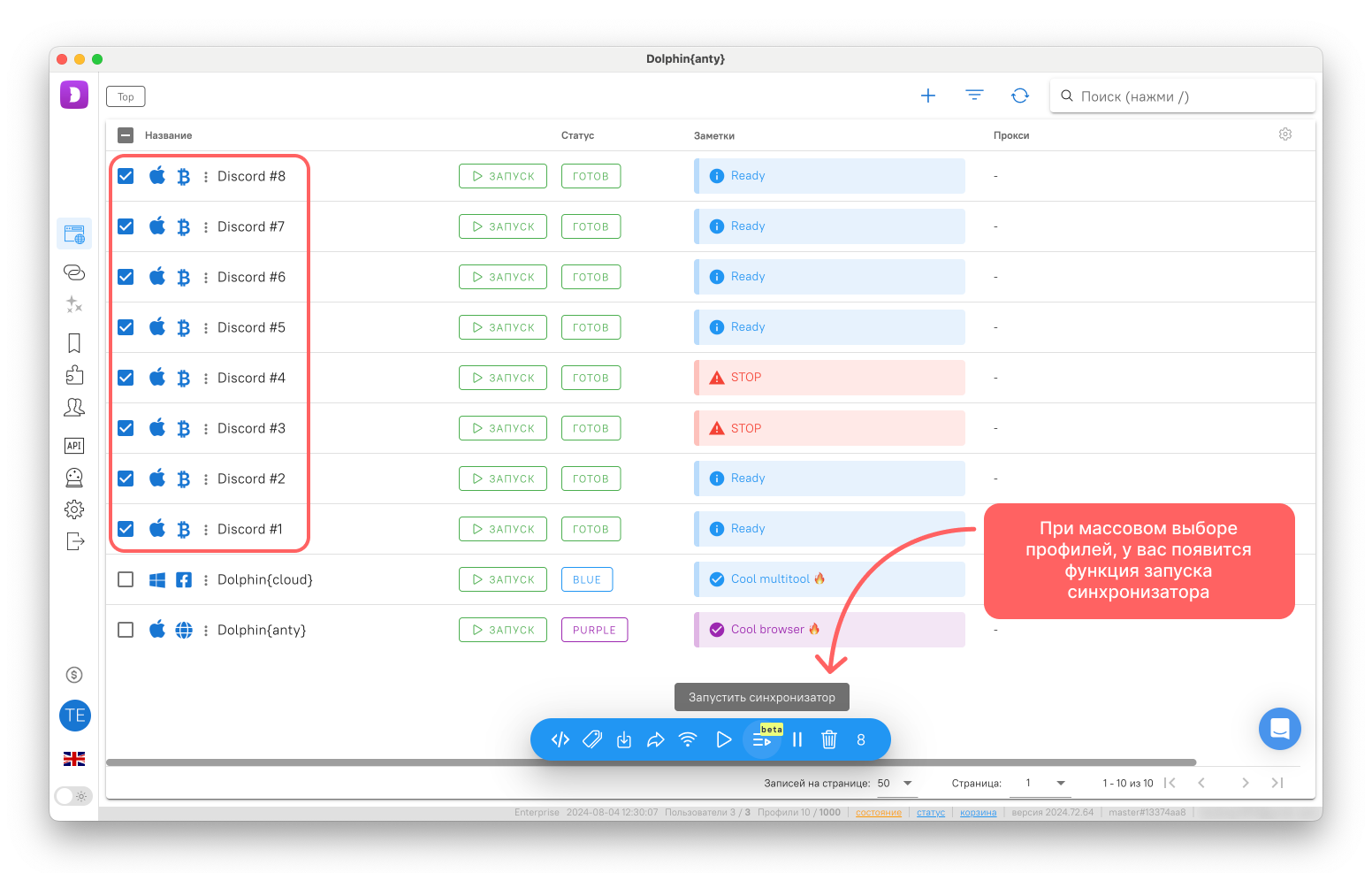The height and width of the screenshot is (873, 1372).
Task: Click the export download icon in bulk bar
Action: (x=624, y=739)
